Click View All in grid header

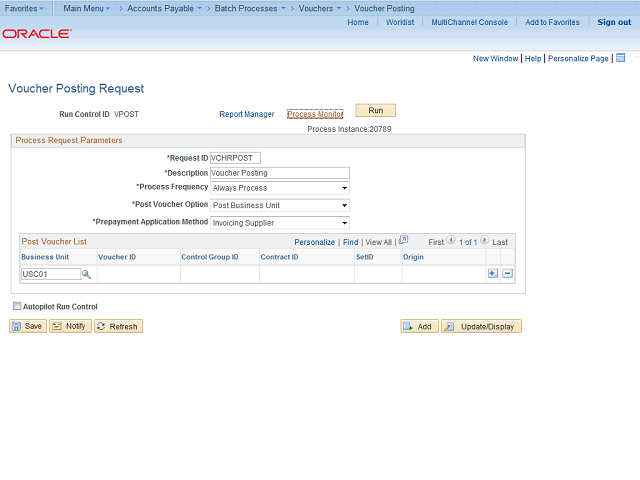tap(378, 242)
